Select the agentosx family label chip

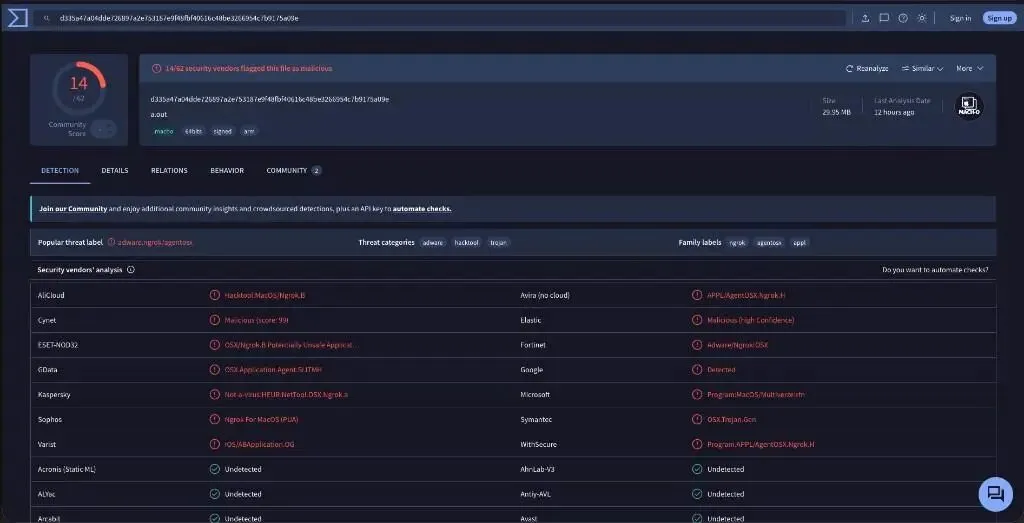tap(769, 242)
